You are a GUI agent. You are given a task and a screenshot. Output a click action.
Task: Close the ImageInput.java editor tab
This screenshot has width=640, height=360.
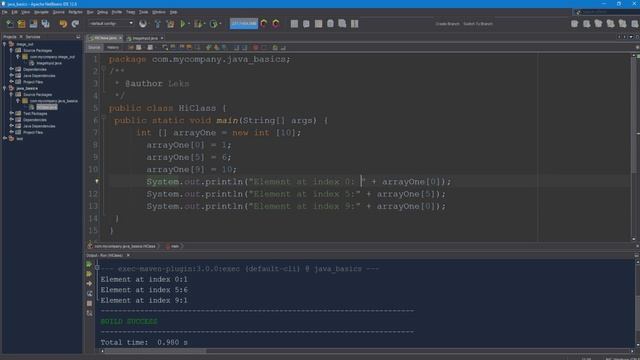(162, 38)
